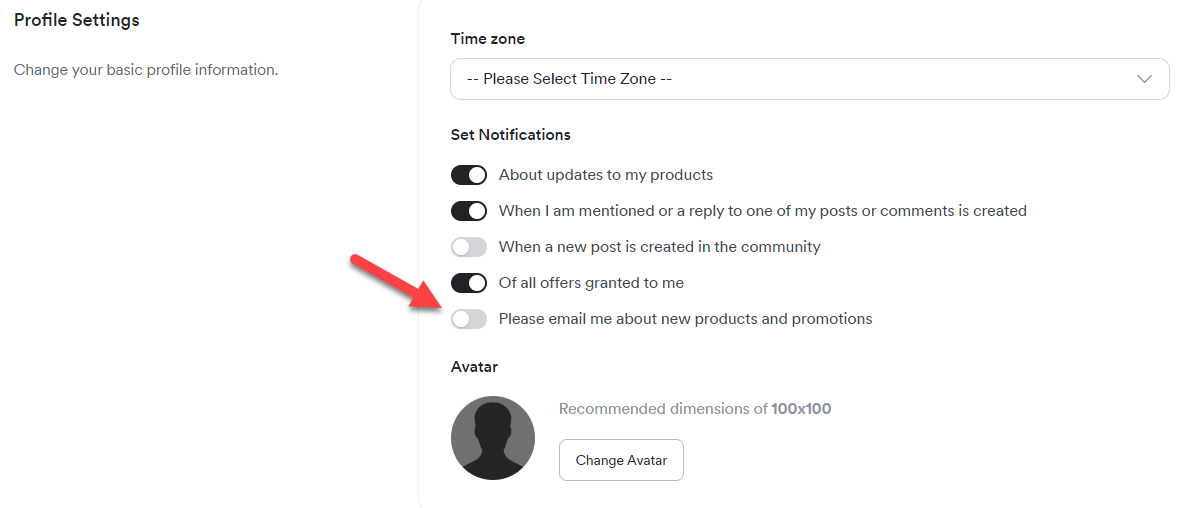
Task: Click the Avatar section heading
Action: [x=474, y=367]
